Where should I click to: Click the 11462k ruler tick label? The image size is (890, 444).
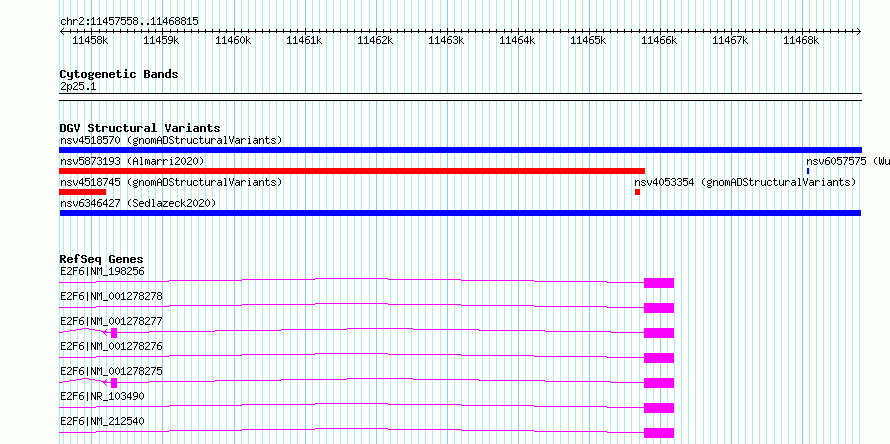375,40
